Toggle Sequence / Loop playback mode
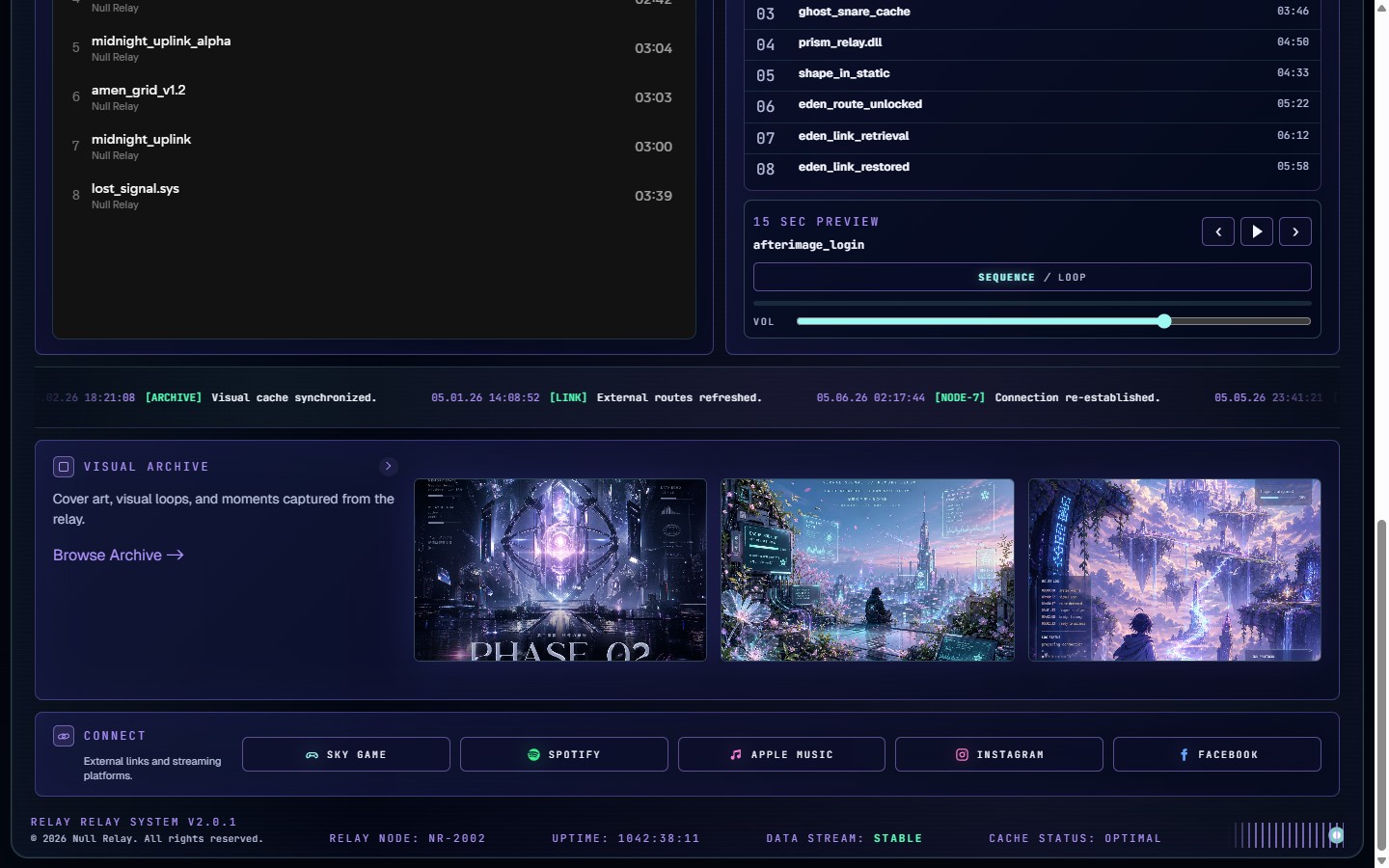 pyautogui.click(x=1032, y=277)
